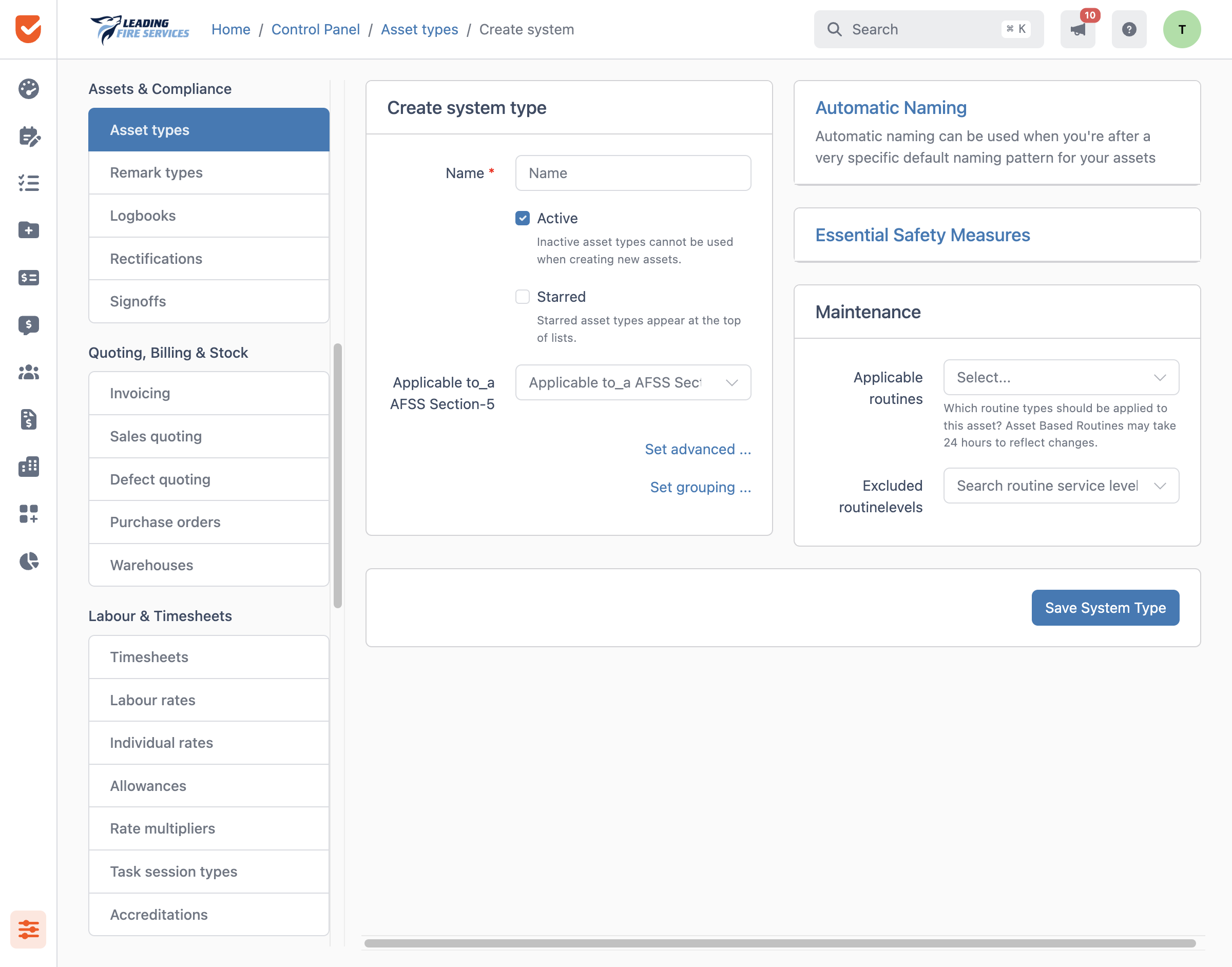Expand the Essential Safety Measures panel
The width and height of the screenshot is (1232, 967).
[x=922, y=235]
